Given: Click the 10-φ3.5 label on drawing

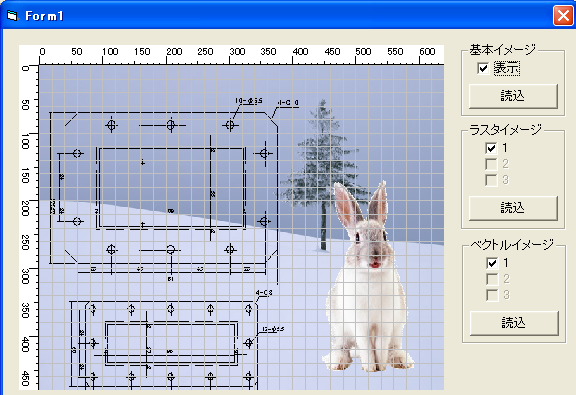Looking at the screenshot, I should [x=249, y=101].
